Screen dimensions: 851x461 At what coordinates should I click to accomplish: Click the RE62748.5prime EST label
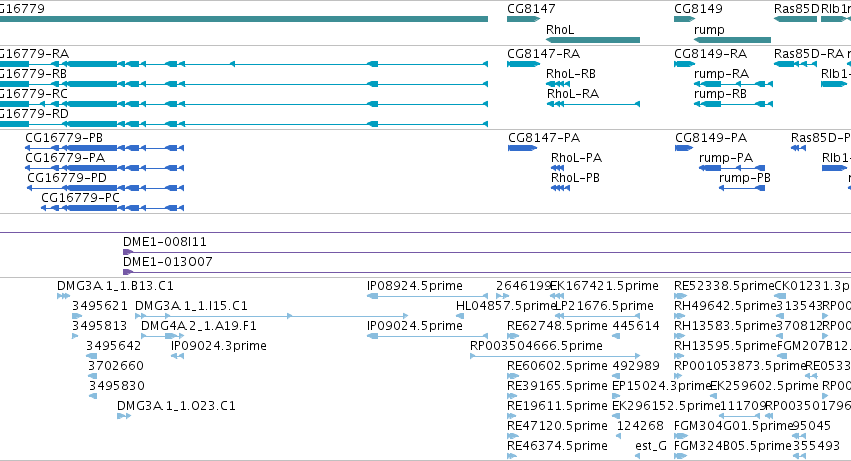(x=557, y=326)
